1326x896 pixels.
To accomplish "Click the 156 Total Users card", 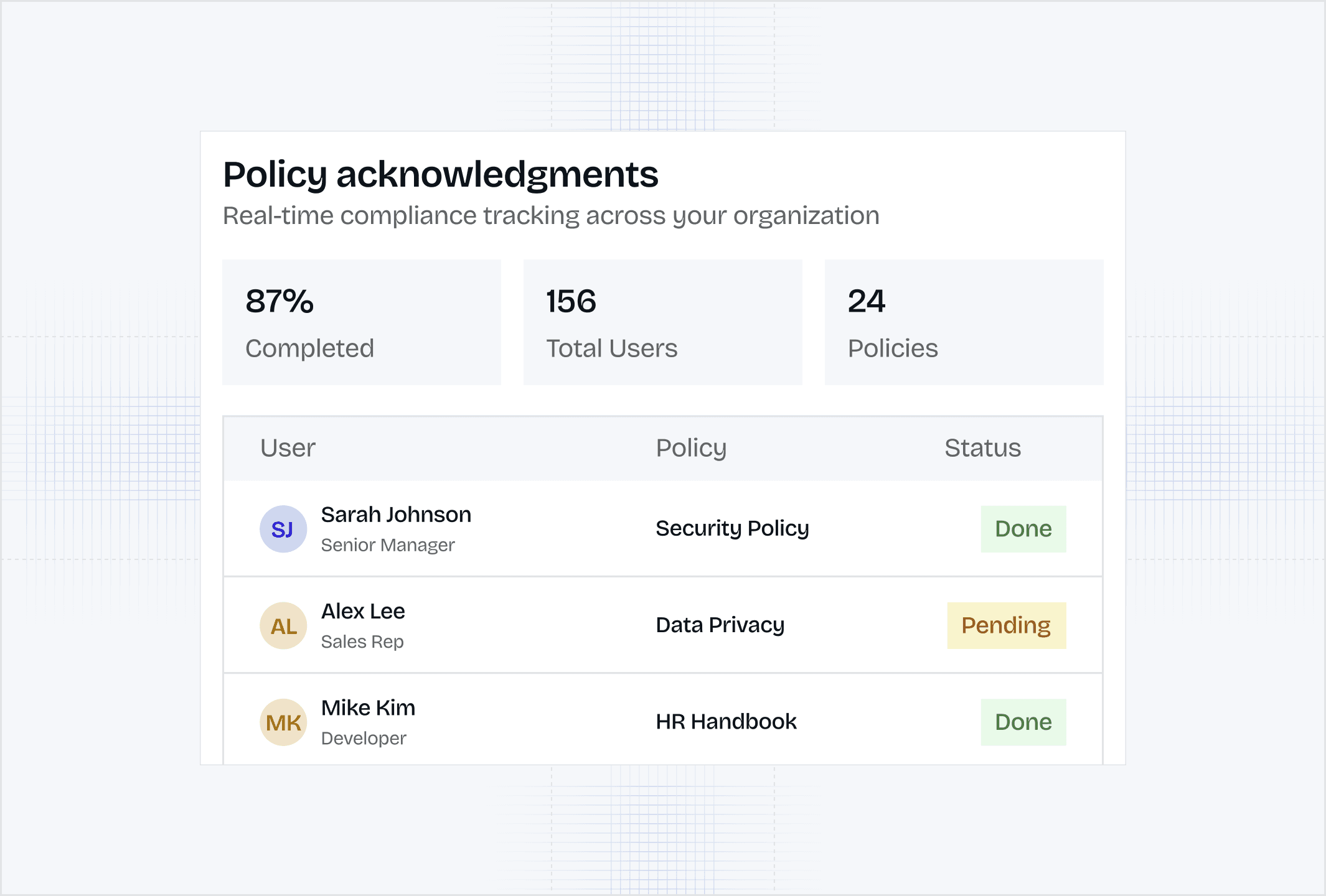I will pos(662,322).
